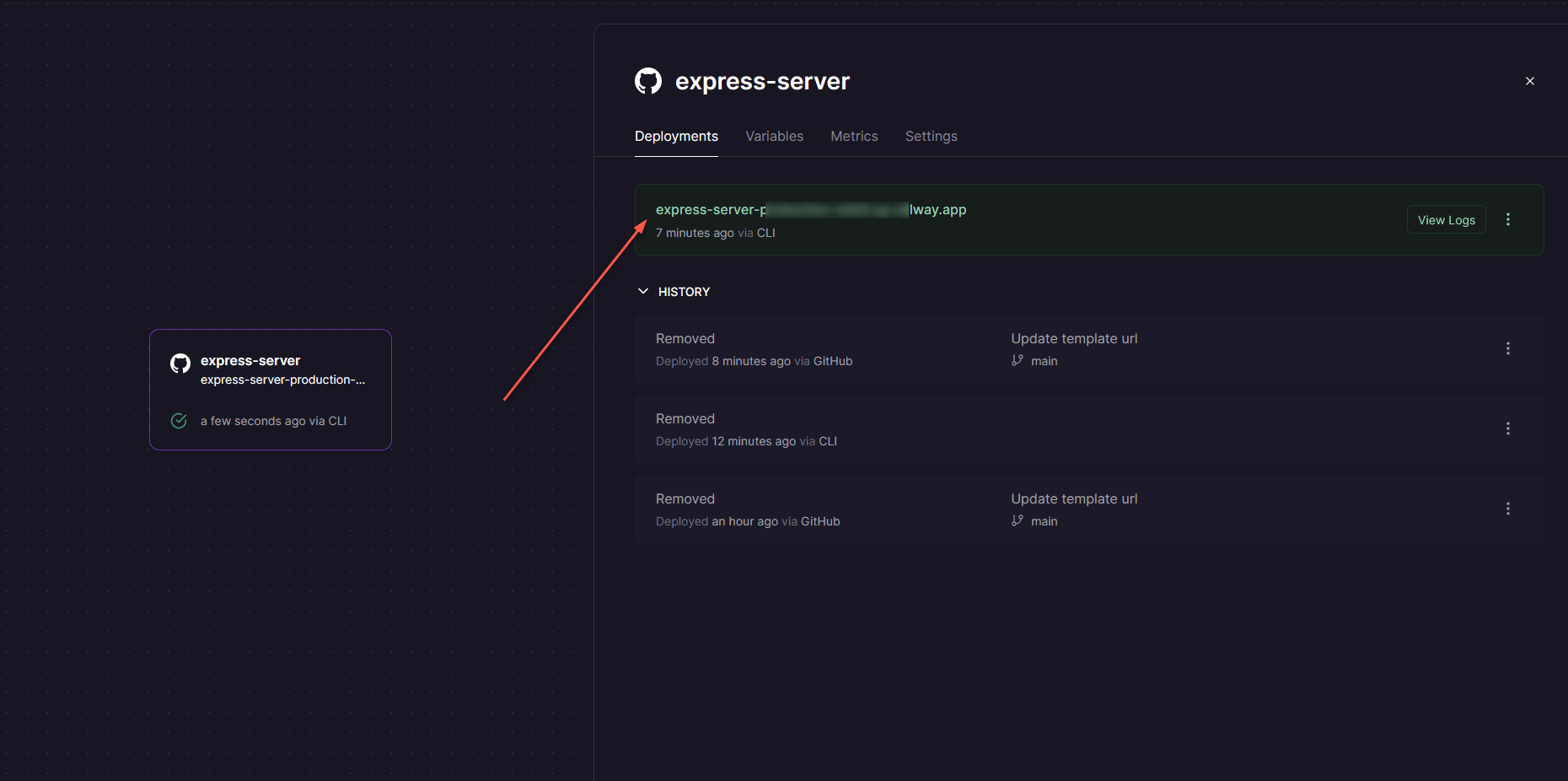Switch to the Variables tab
Image resolution: width=1568 pixels, height=781 pixels.
pos(774,136)
